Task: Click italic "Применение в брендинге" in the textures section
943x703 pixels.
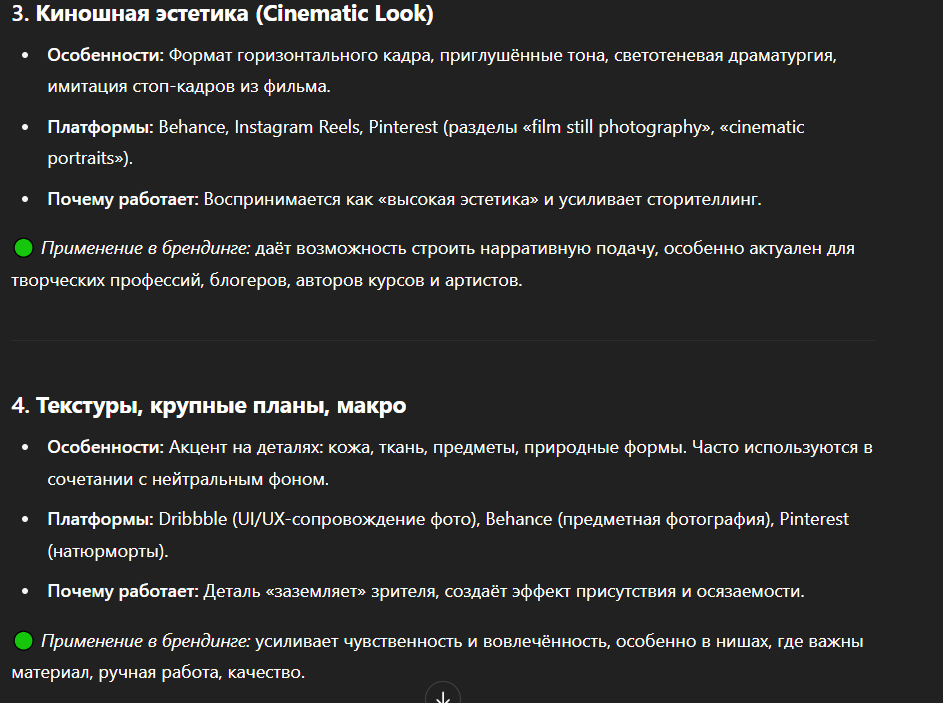Action: pos(145,640)
